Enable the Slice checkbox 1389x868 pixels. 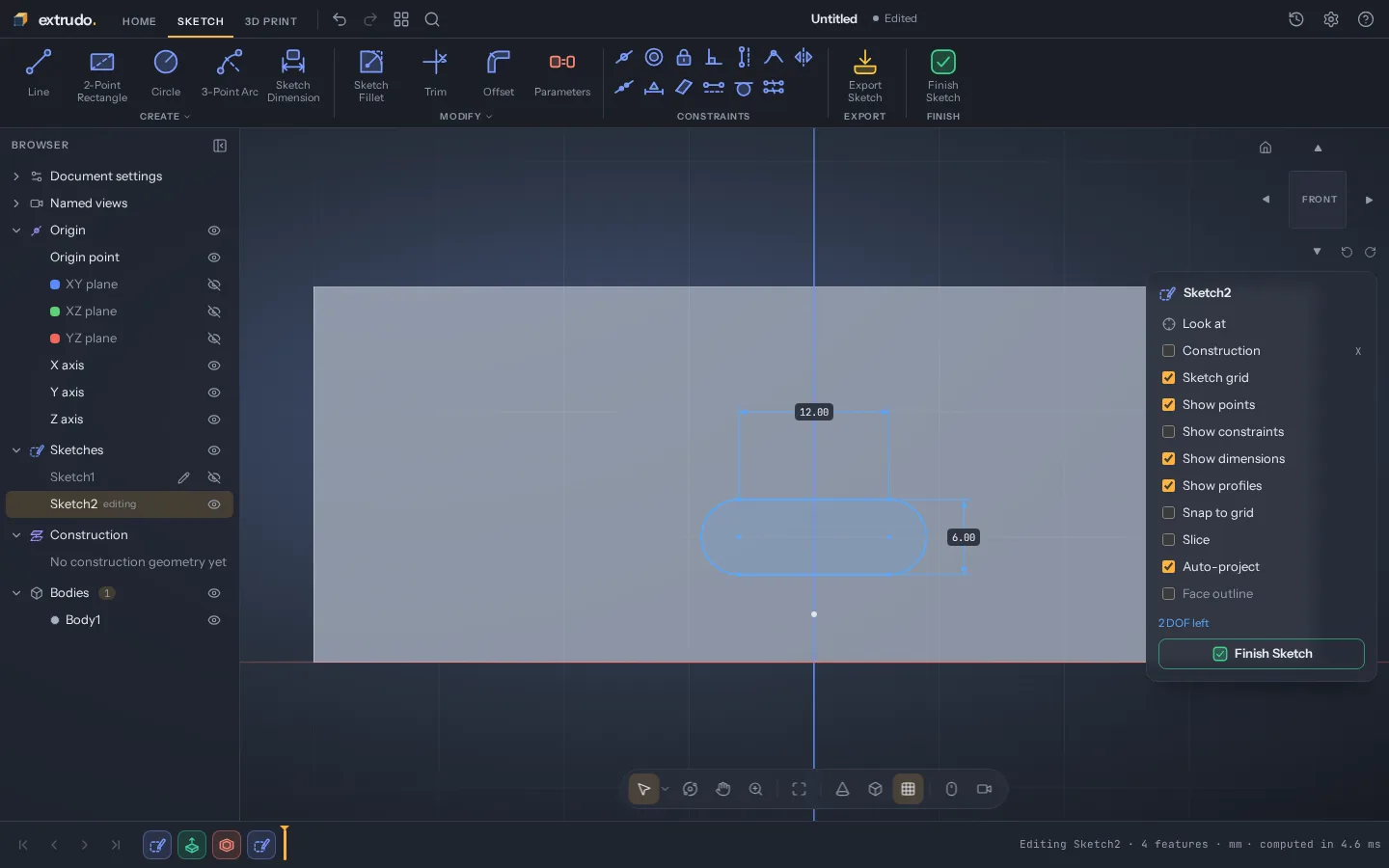point(1168,540)
